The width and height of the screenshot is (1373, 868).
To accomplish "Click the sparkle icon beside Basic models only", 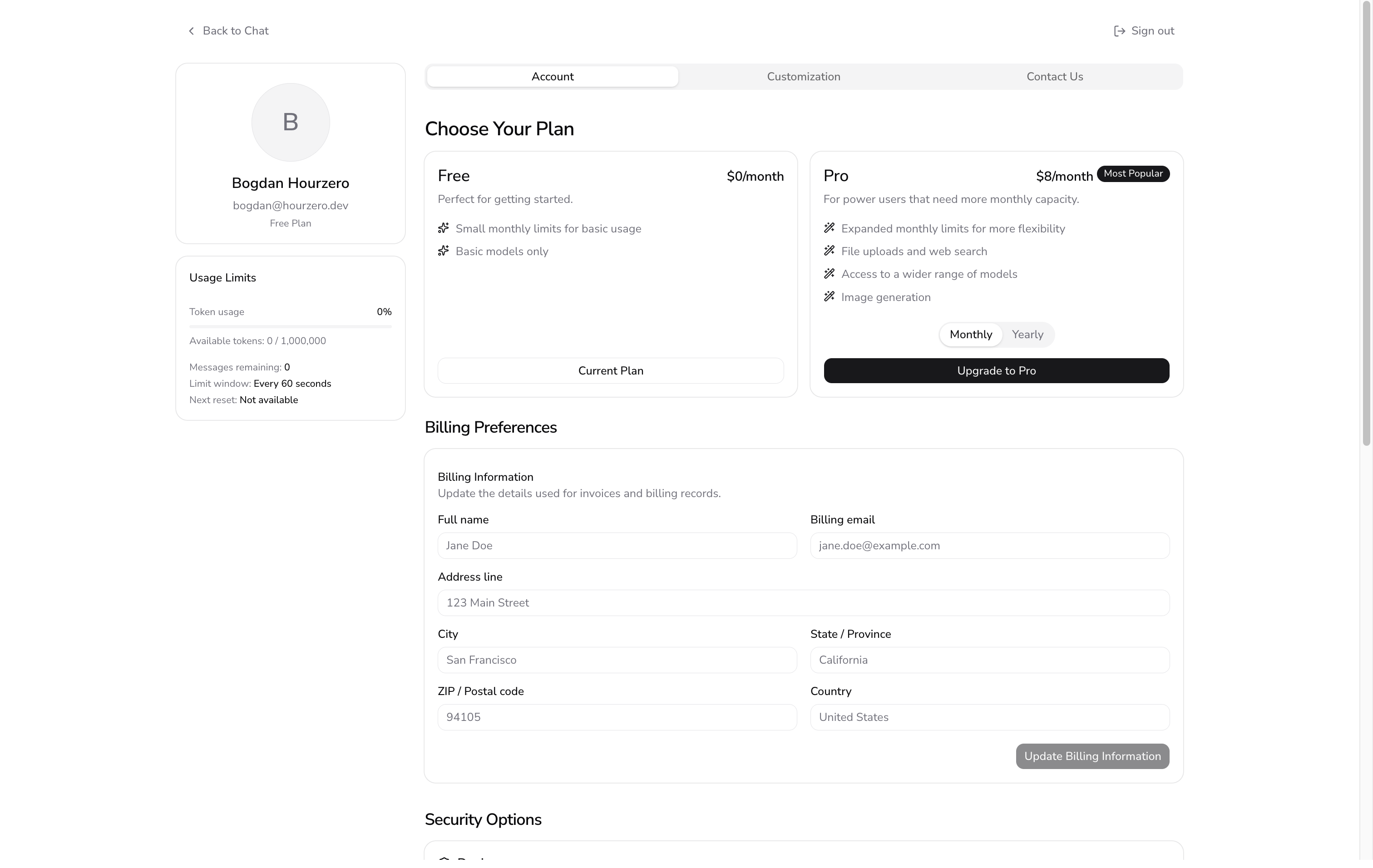I will [x=444, y=251].
